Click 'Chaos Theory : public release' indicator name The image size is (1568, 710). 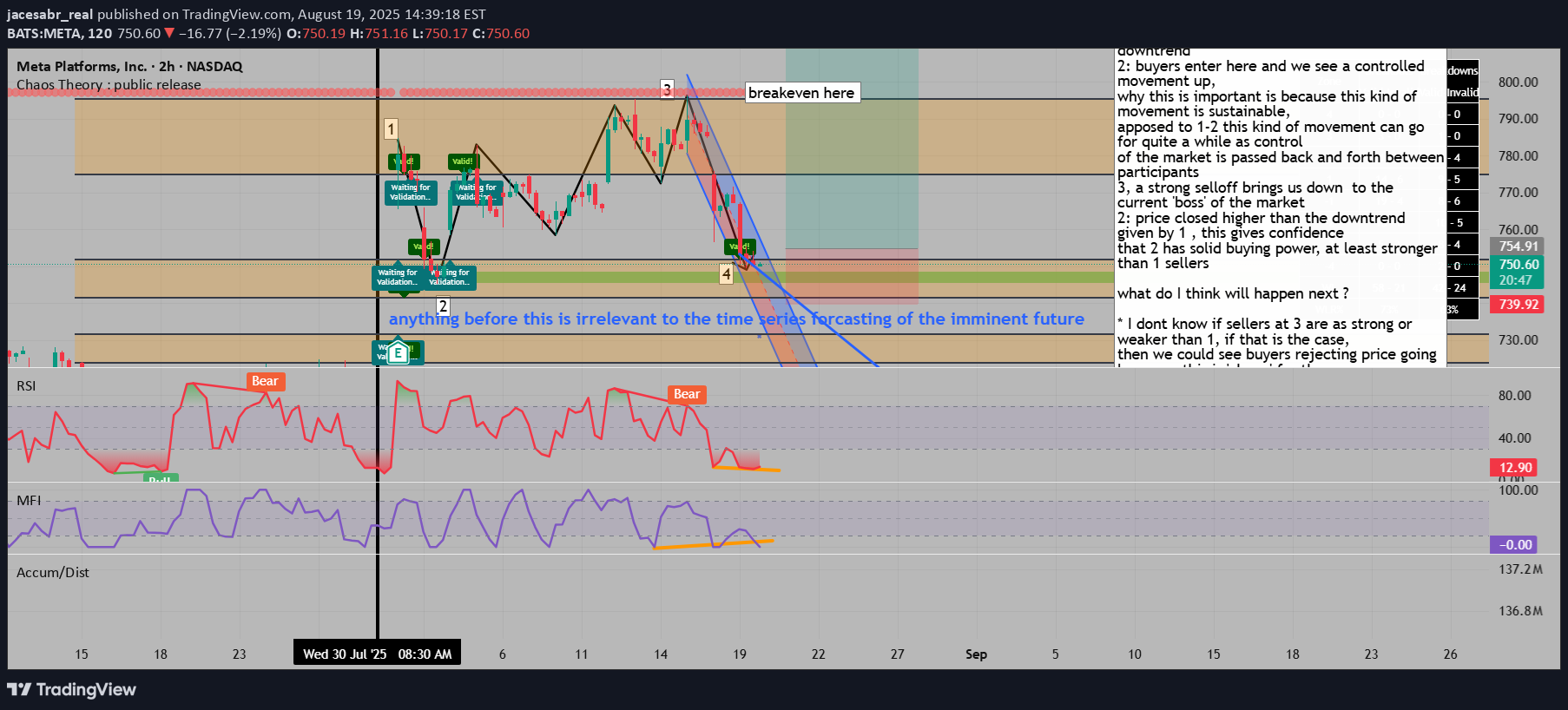pyautogui.click(x=109, y=85)
